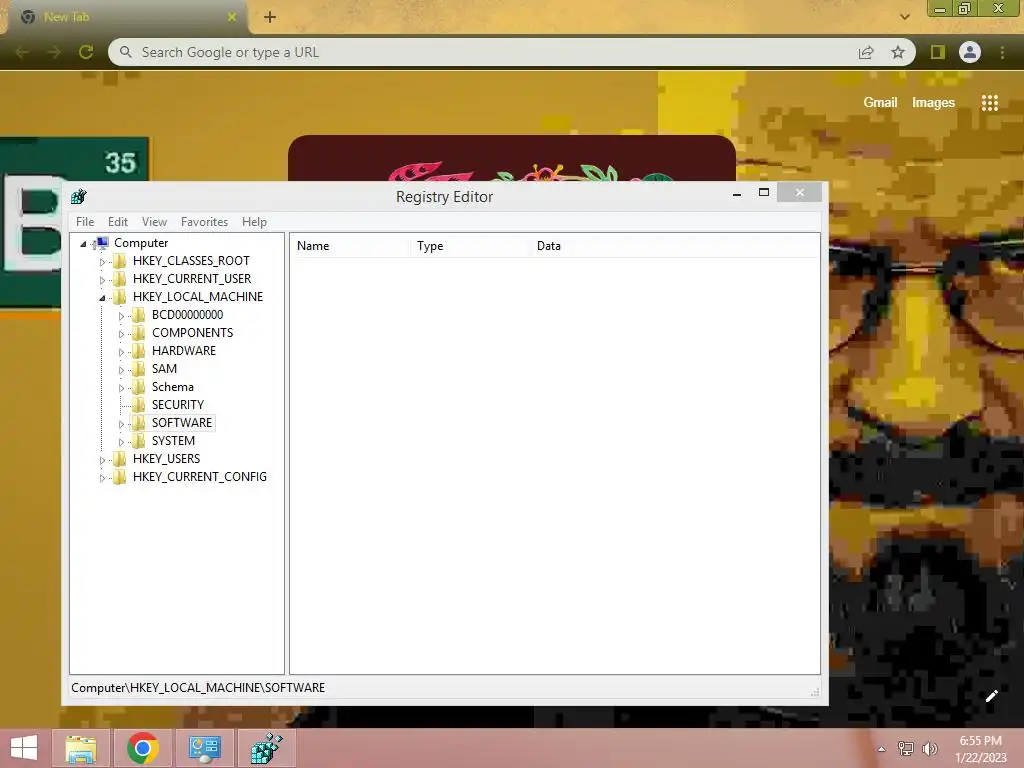
Task: Reload the Chrome page
Action: [86, 52]
